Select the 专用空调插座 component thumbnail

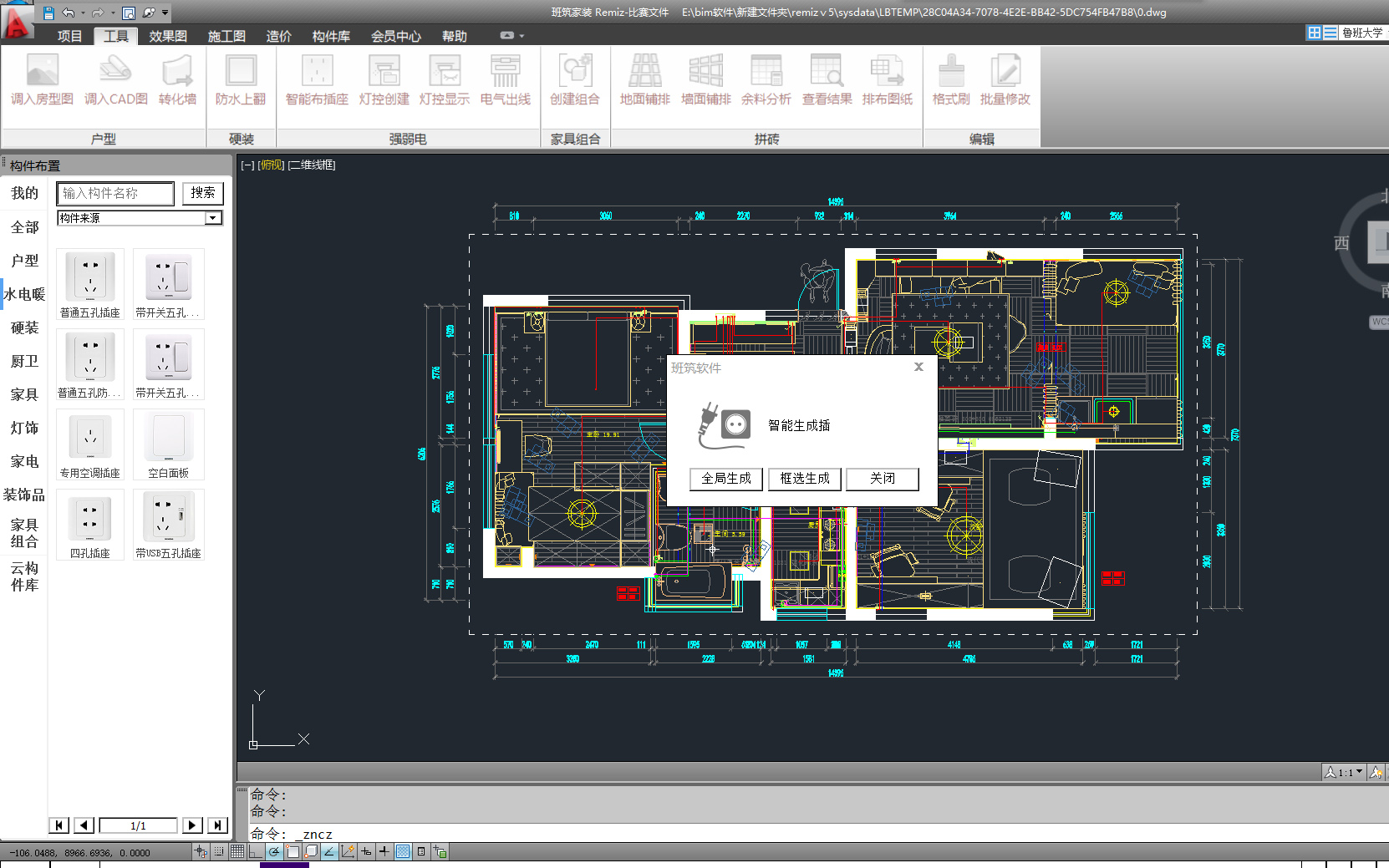coord(90,444)
